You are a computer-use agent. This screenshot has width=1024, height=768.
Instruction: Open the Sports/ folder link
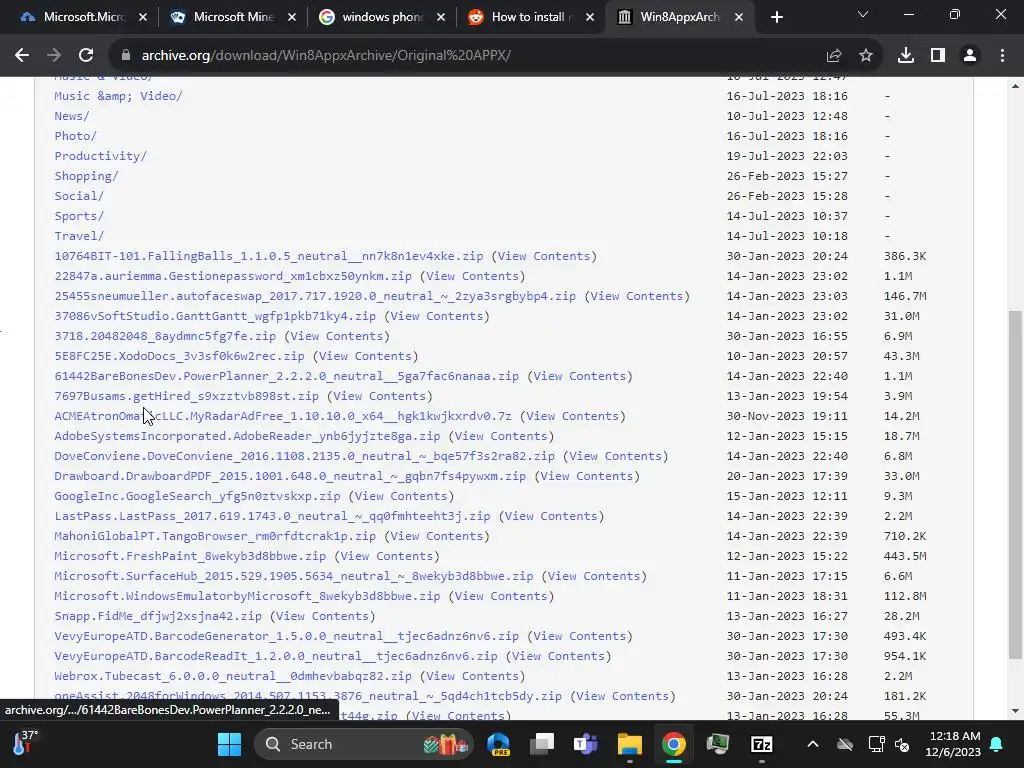[79, 216]
